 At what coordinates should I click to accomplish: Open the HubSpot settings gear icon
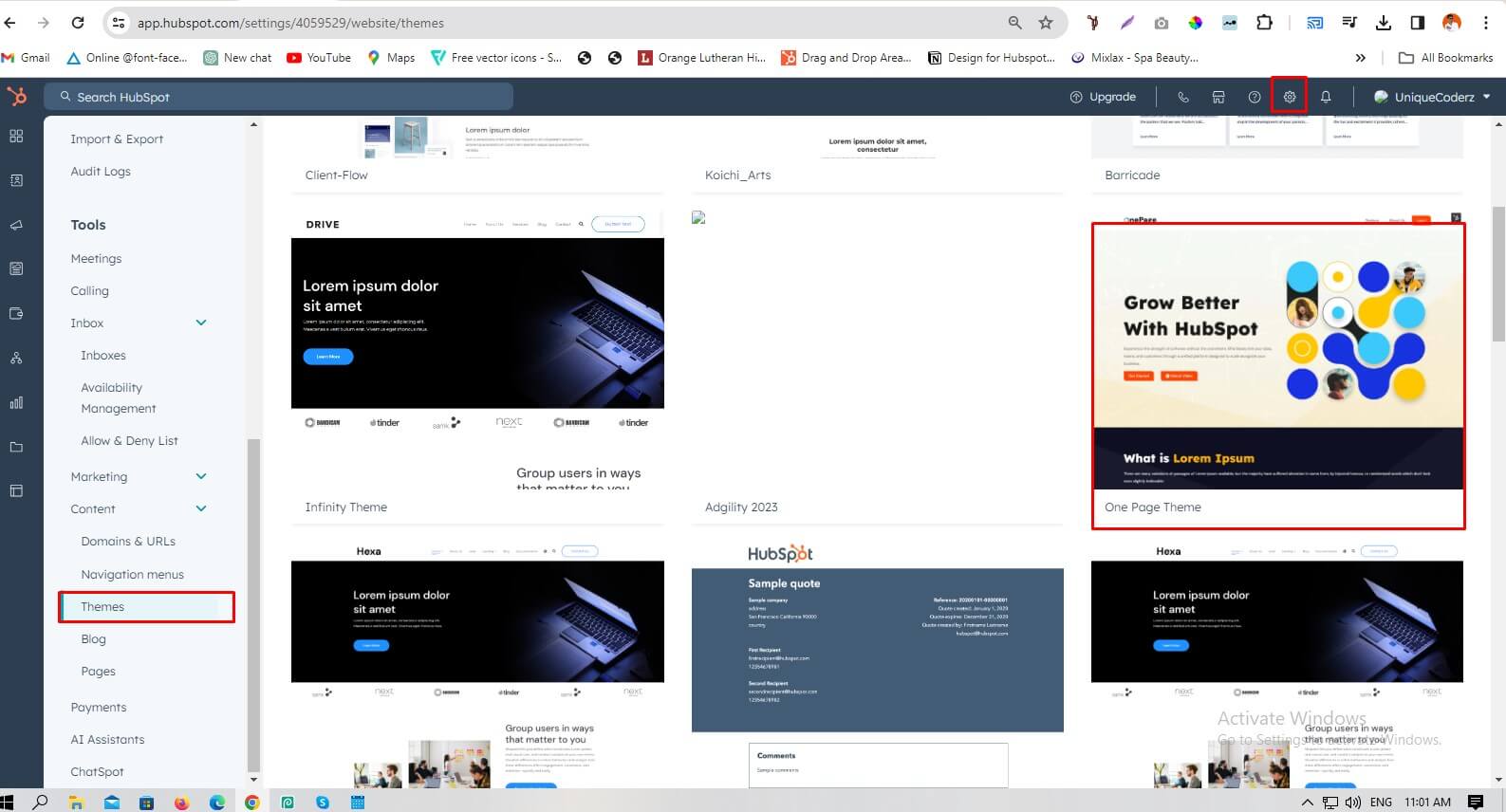pyautogui.click(x=1289, y=97)
